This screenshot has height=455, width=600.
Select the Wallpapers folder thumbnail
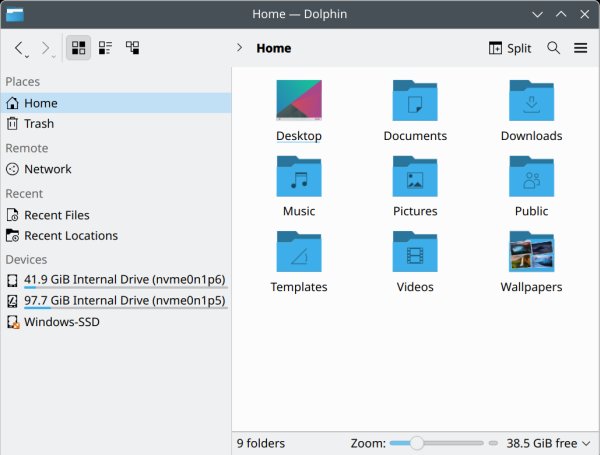[x=531, y=251]
